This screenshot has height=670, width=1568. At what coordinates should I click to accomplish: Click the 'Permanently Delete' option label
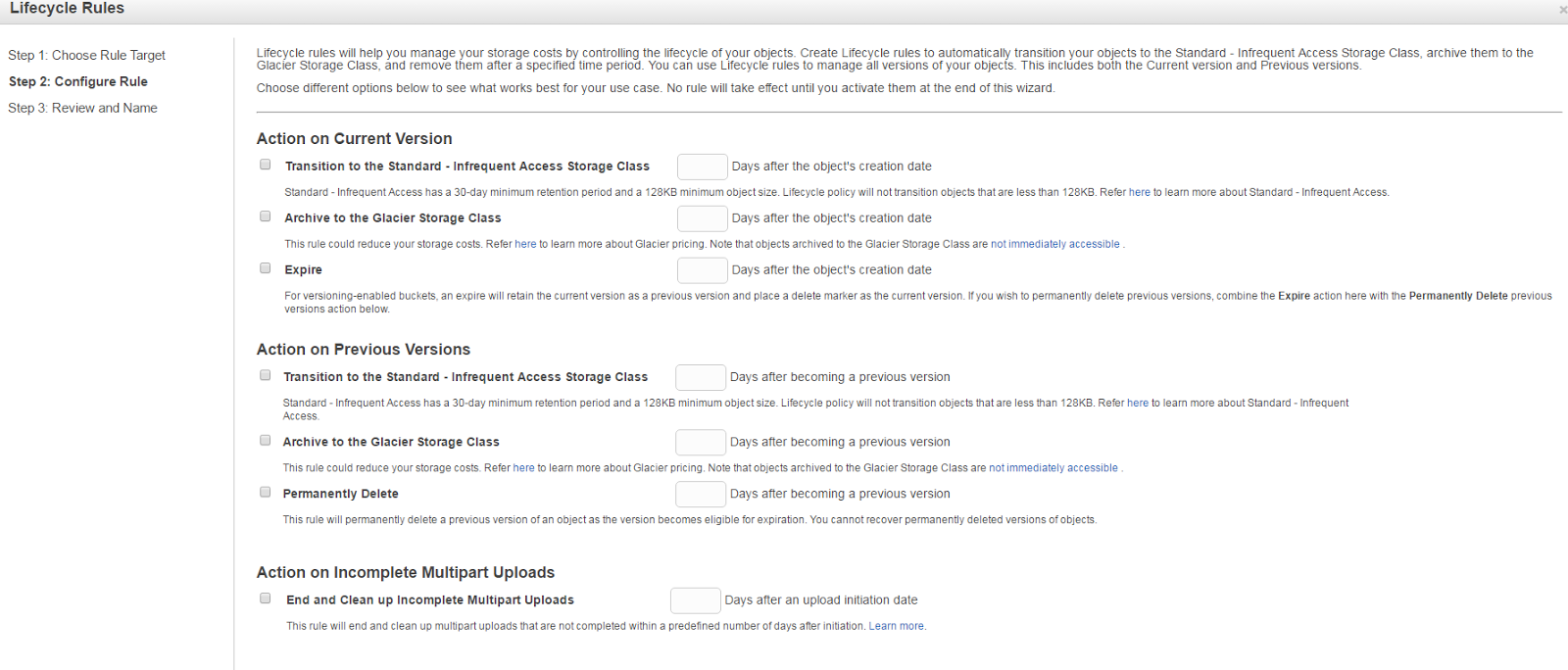pyautogui.click(x=340, y=495)
